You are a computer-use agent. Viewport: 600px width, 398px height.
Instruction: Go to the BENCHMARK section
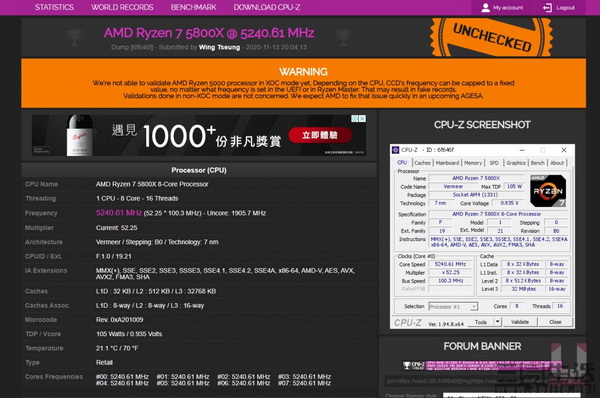coord(193,7)
